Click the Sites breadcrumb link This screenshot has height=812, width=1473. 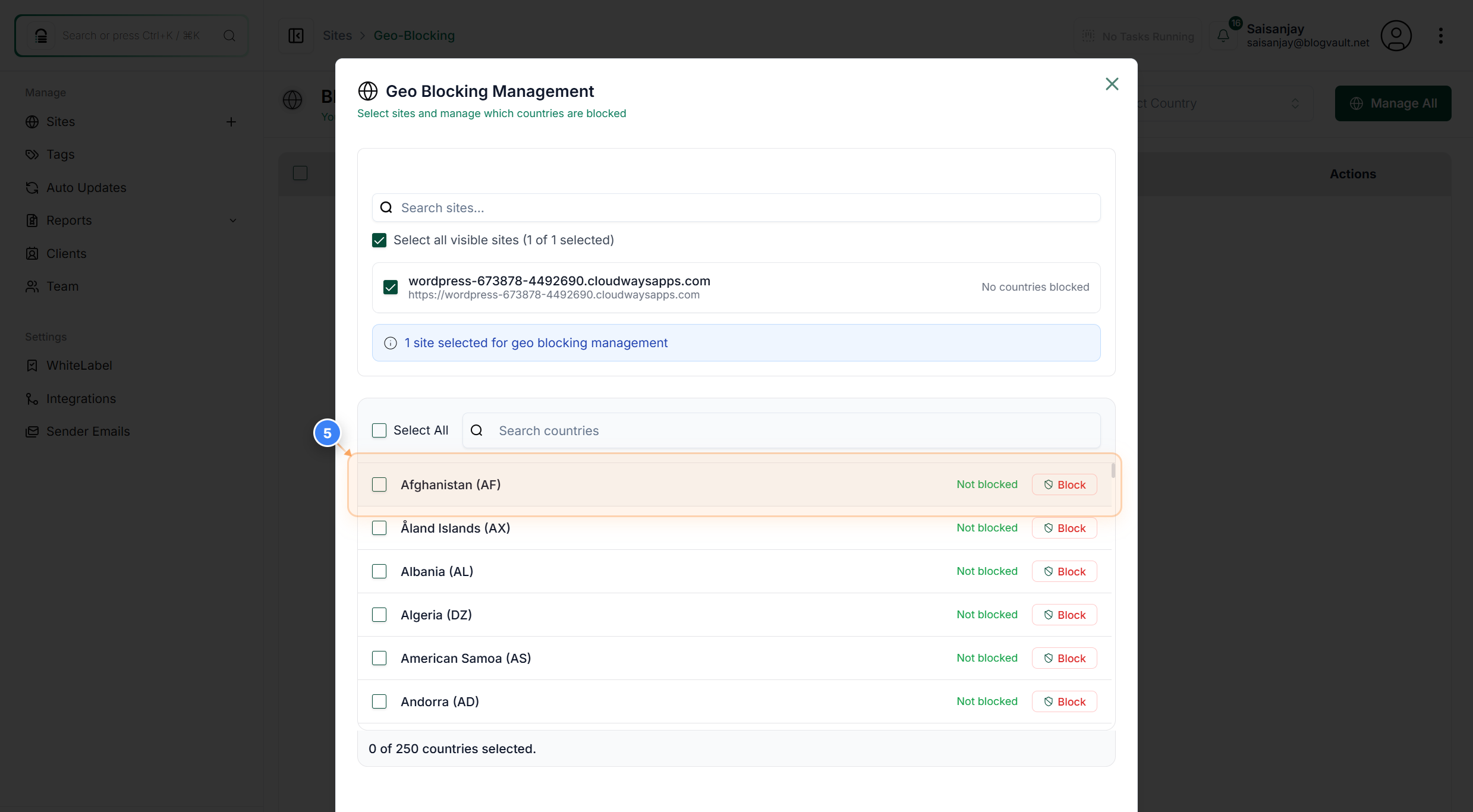[338, 35]
